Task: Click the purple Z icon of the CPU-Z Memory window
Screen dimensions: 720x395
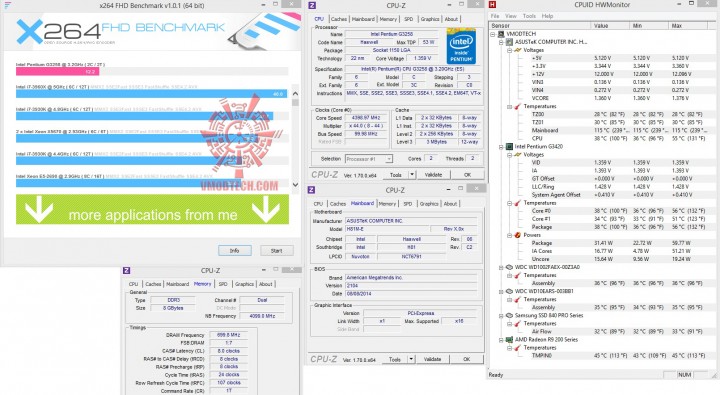Action: click(127, 271)
